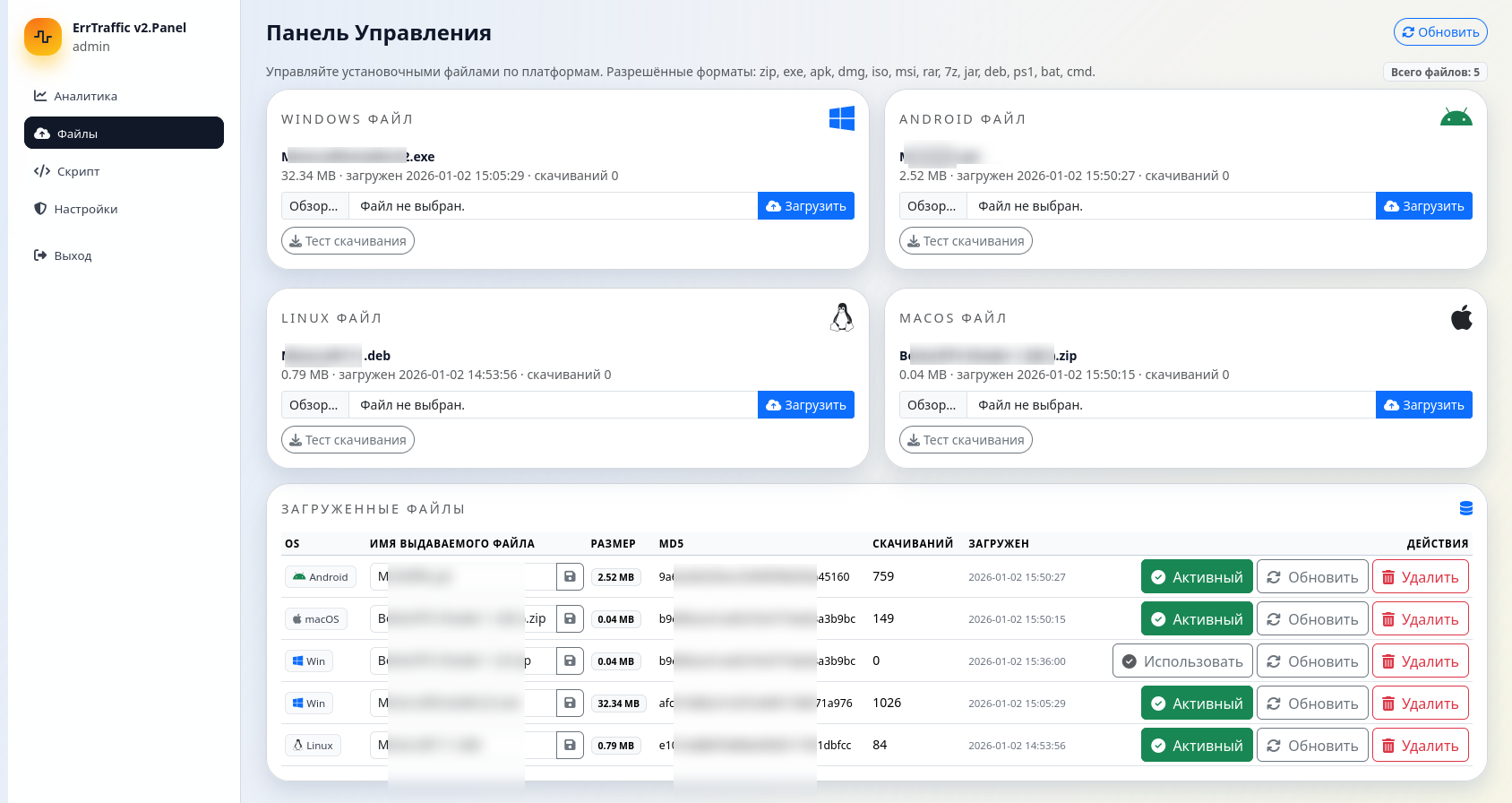1512x803 pixels.
Task: Click the Обновить button at top right
Action: [x=1440, y=32]
